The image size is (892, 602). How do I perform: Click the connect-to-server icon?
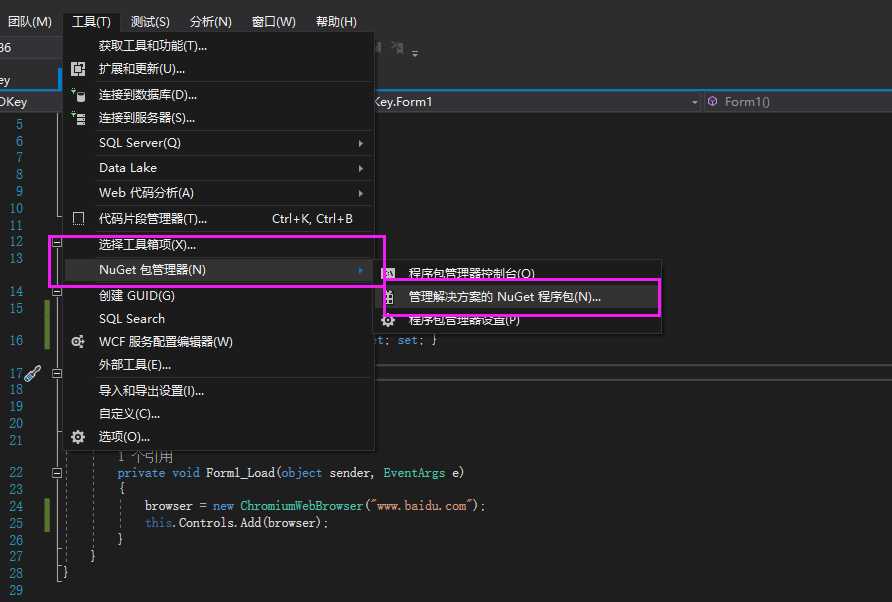[78, 118]
